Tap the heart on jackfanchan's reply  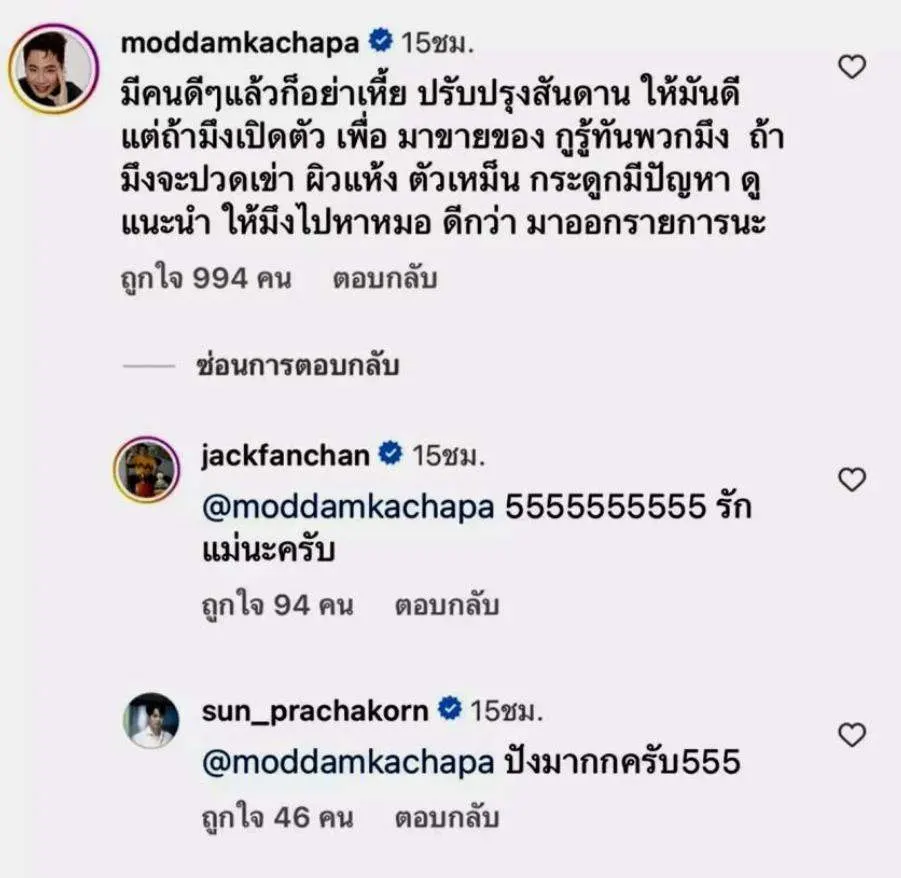pyautogui.click(x=852, y=480)
